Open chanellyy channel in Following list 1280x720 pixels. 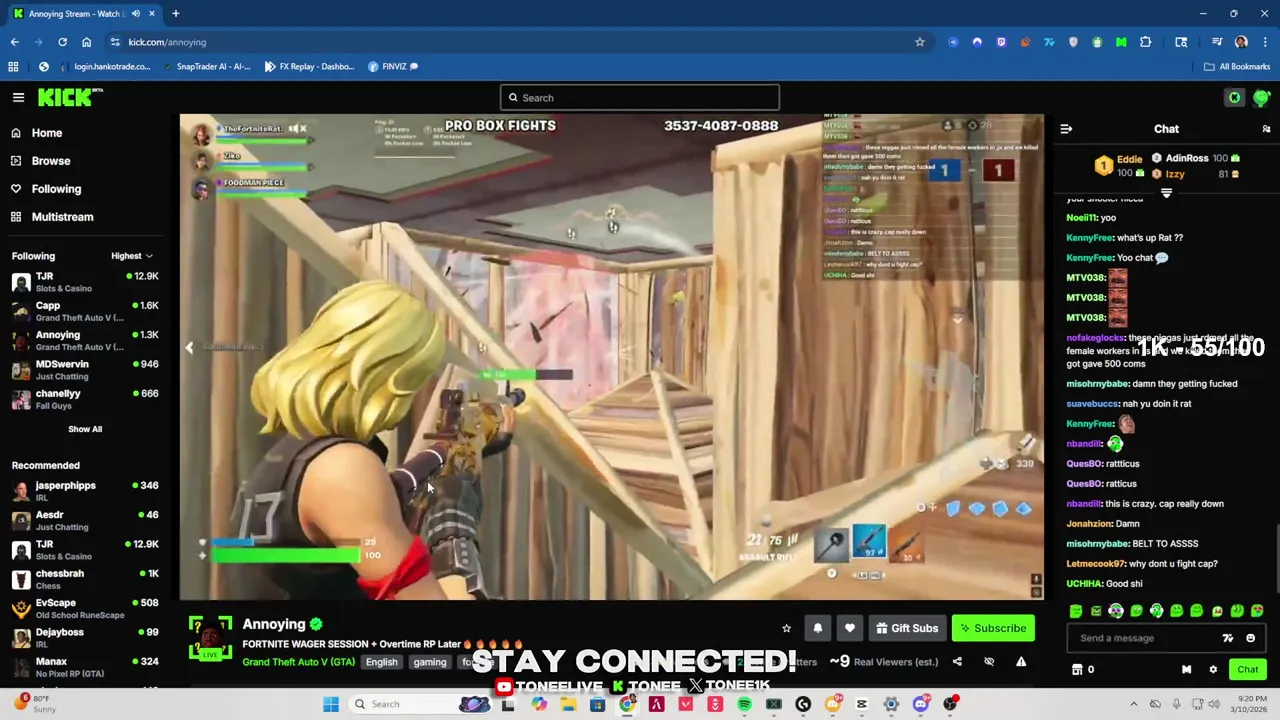point(85,399)
